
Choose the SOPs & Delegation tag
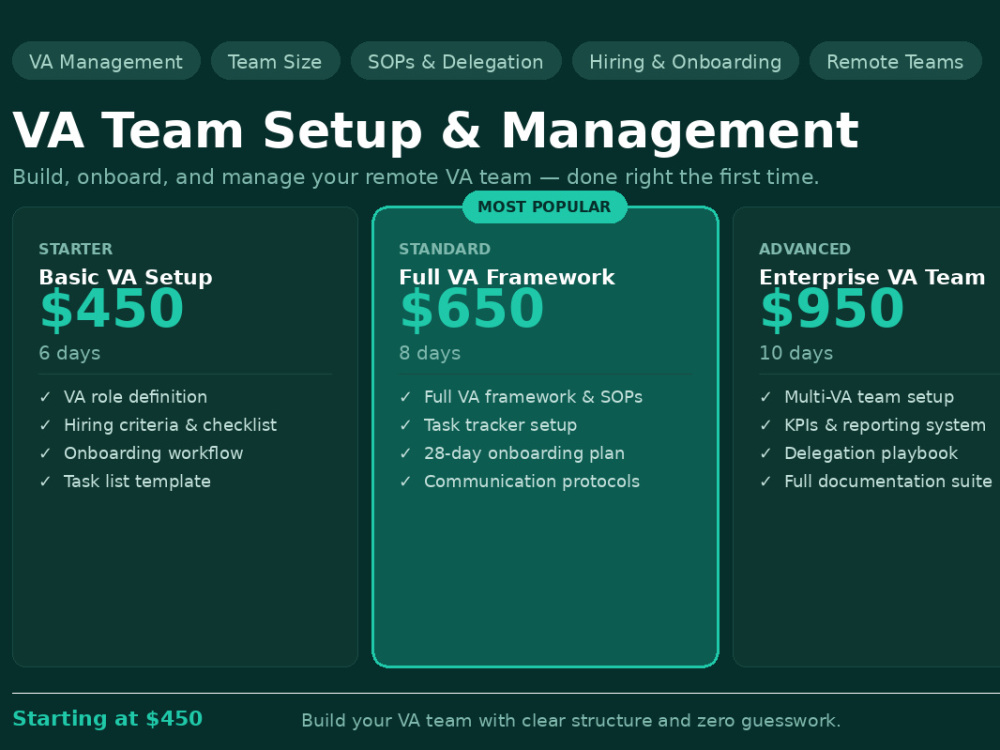(x=456, y=61)
